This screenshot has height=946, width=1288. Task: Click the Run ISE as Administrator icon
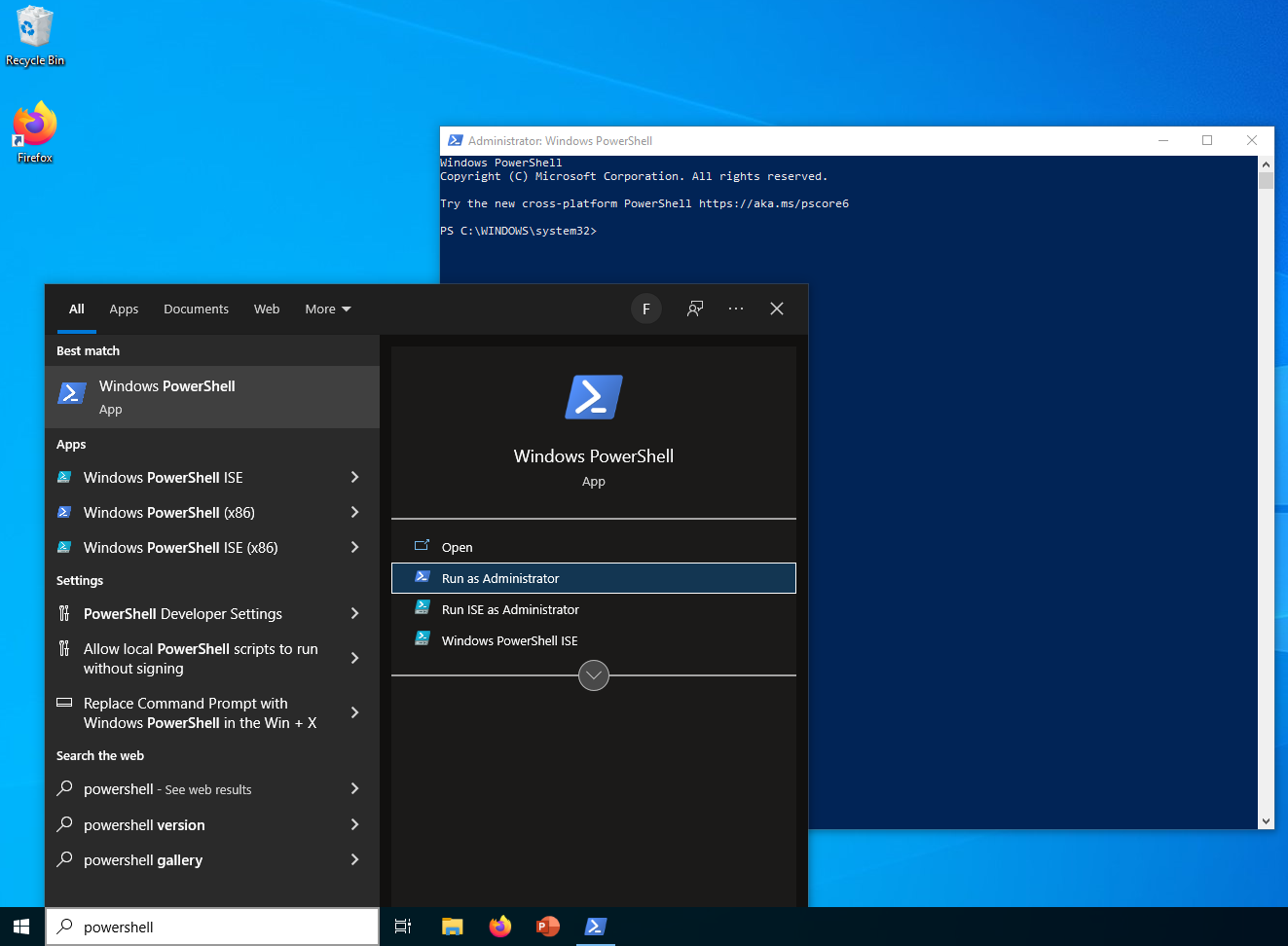(423, 606)
